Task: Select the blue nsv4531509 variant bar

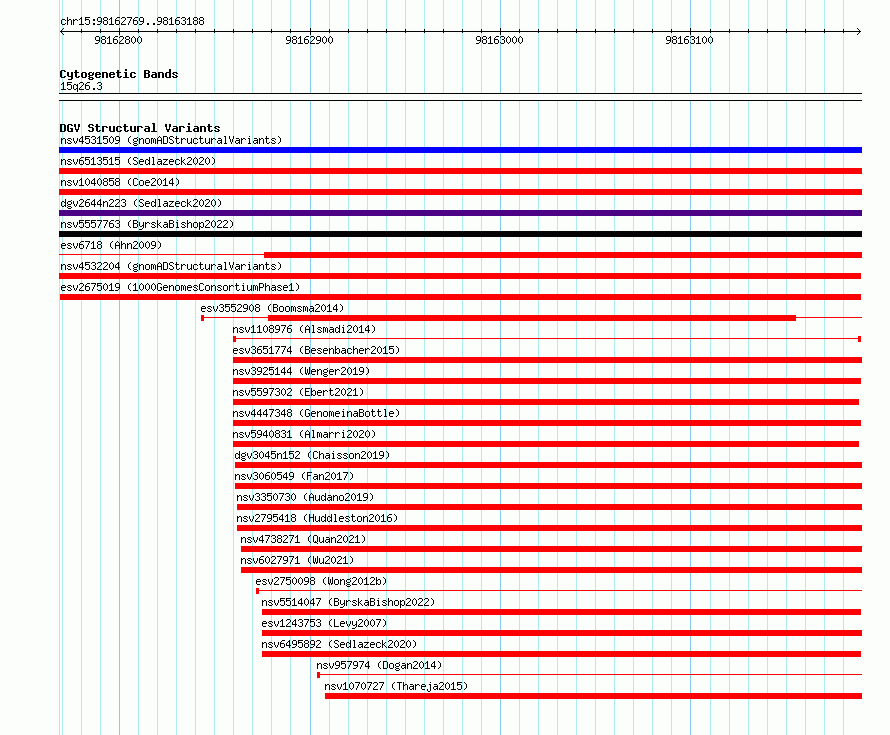Action: (460, 150)
